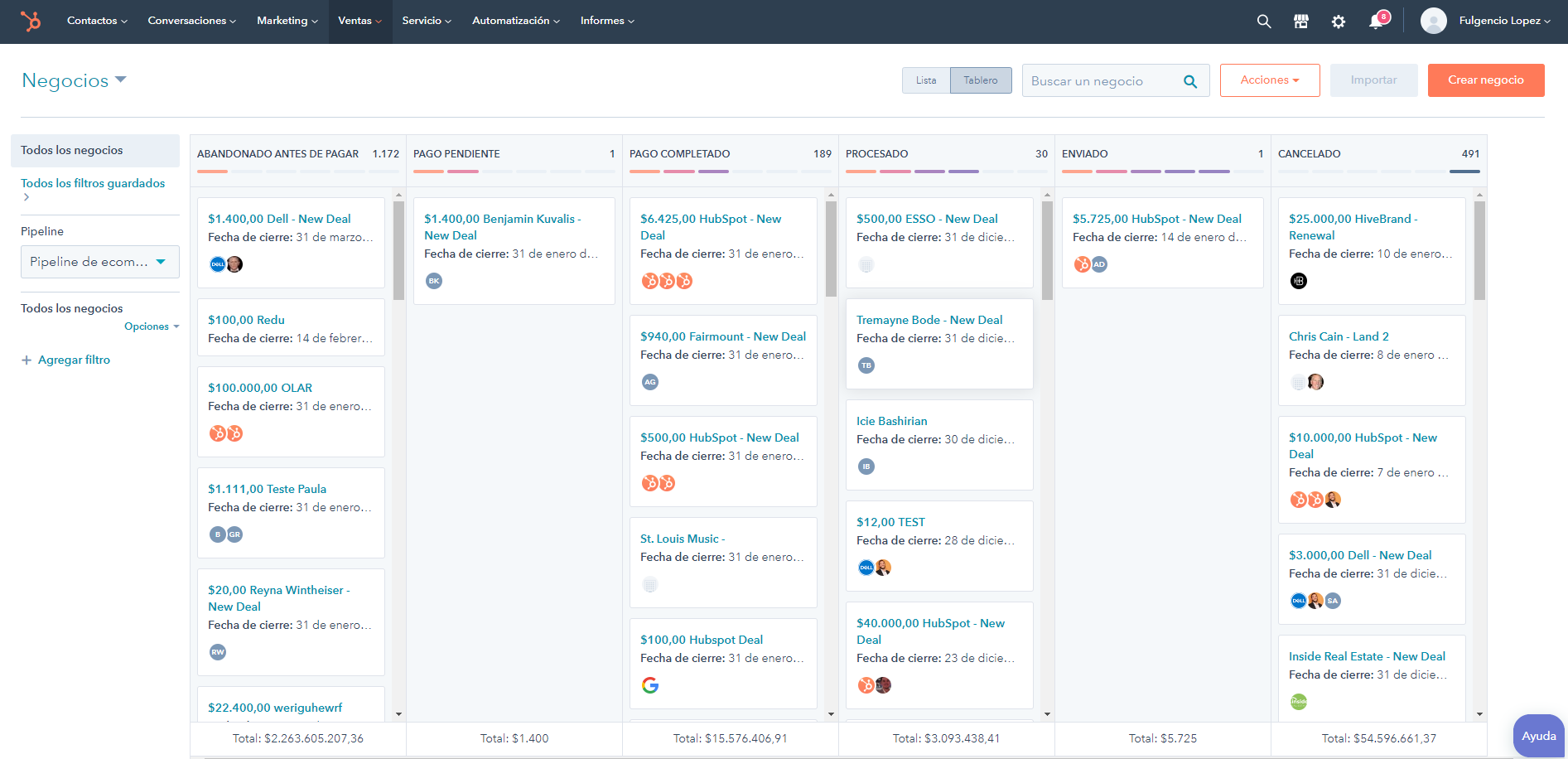Open the HubSpot notifications bell
This screenshot has width=1568, height=759.
(1377, 21)
